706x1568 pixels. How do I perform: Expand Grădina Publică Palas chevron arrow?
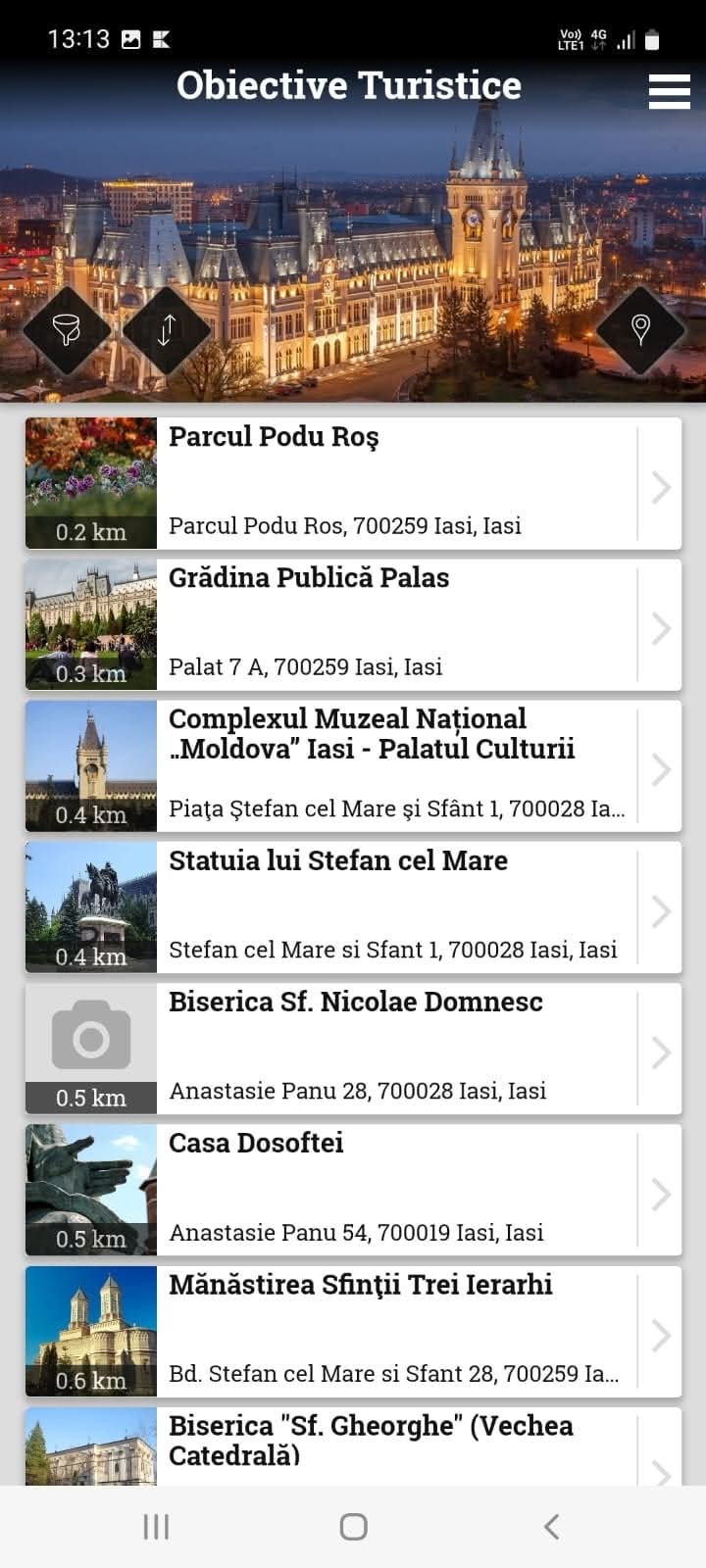(661, 628)
